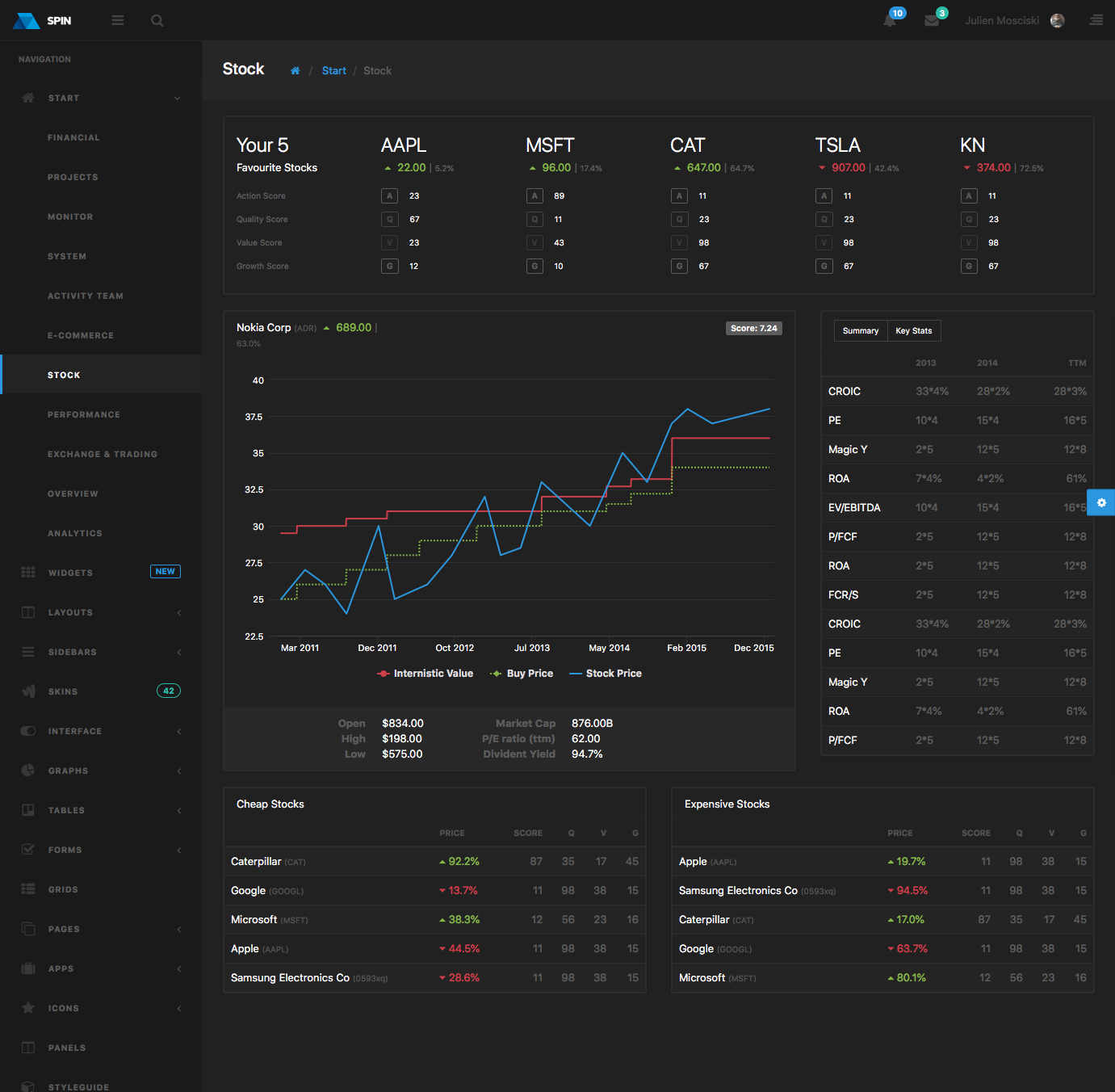
Task: Click the SPIN logo icon
Action: point(27,21)
